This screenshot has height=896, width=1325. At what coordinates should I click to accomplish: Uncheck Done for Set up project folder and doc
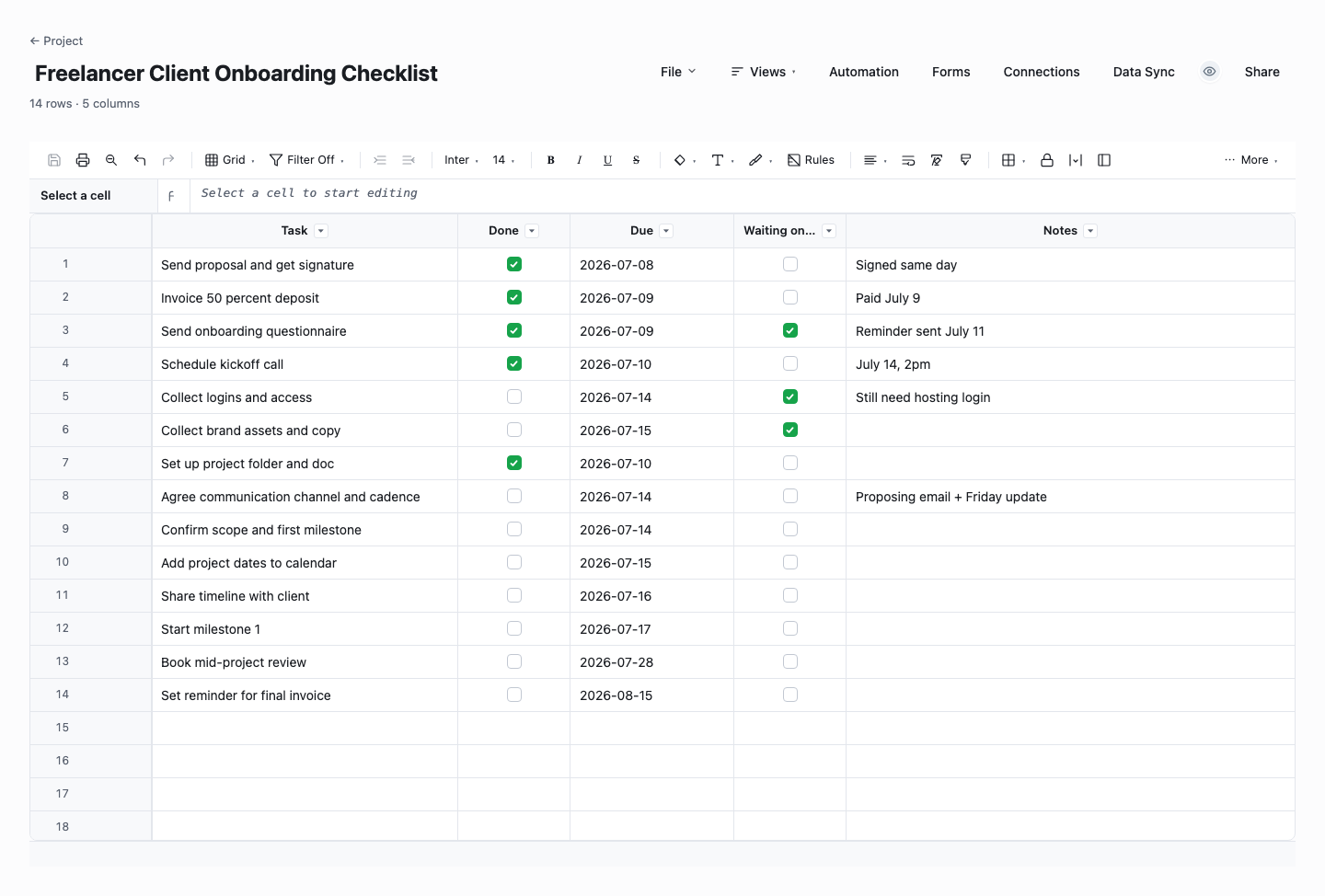[x=514, y=463]
